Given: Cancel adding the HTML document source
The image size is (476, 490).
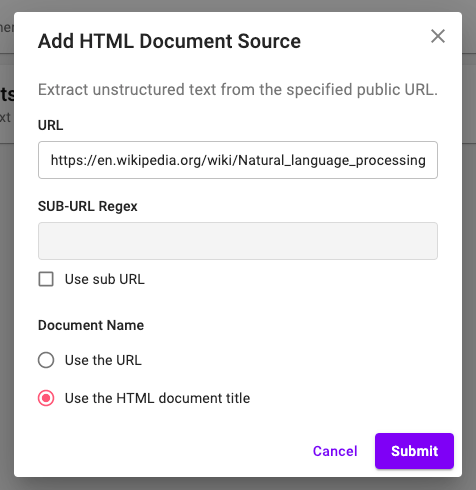Looking at the screenshot, I should click(x=335, y=451).
